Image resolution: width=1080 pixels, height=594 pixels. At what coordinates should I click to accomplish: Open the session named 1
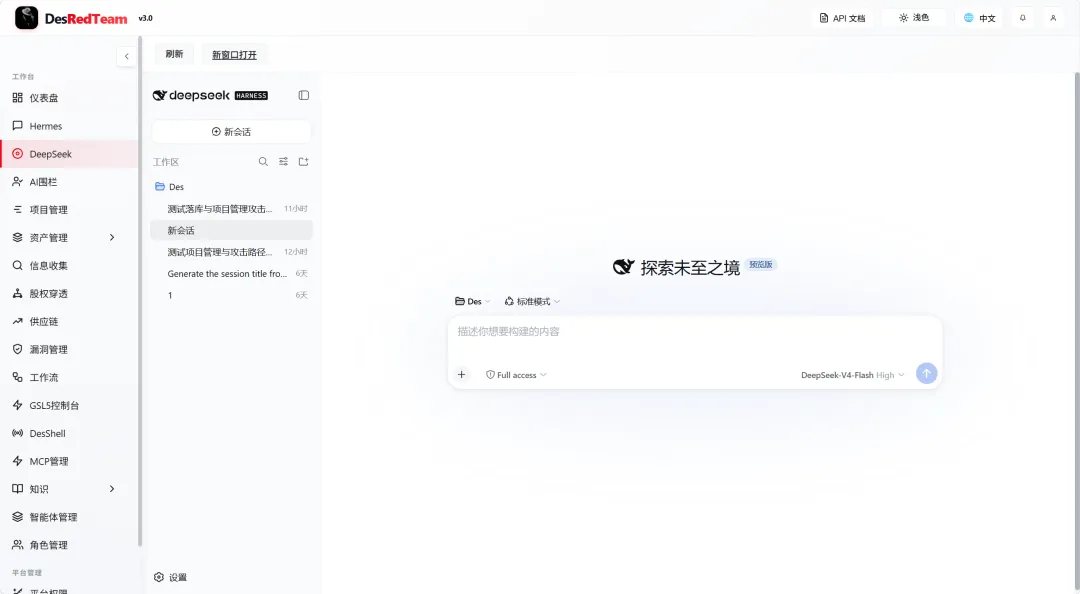(x=231, y=295)
